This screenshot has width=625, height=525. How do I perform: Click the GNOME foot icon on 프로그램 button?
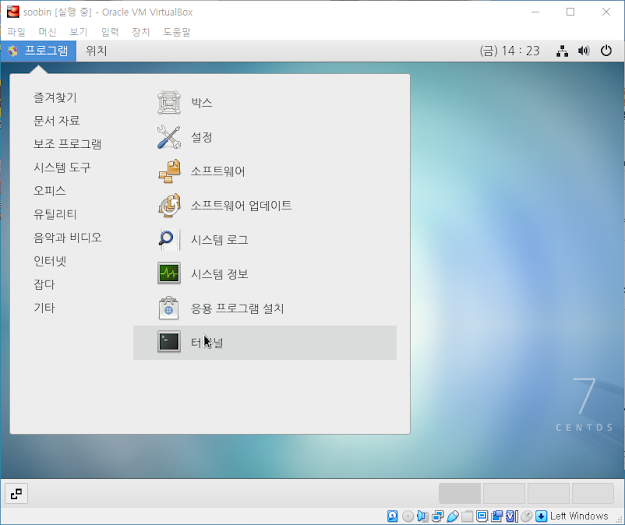(x=13, y=51)
